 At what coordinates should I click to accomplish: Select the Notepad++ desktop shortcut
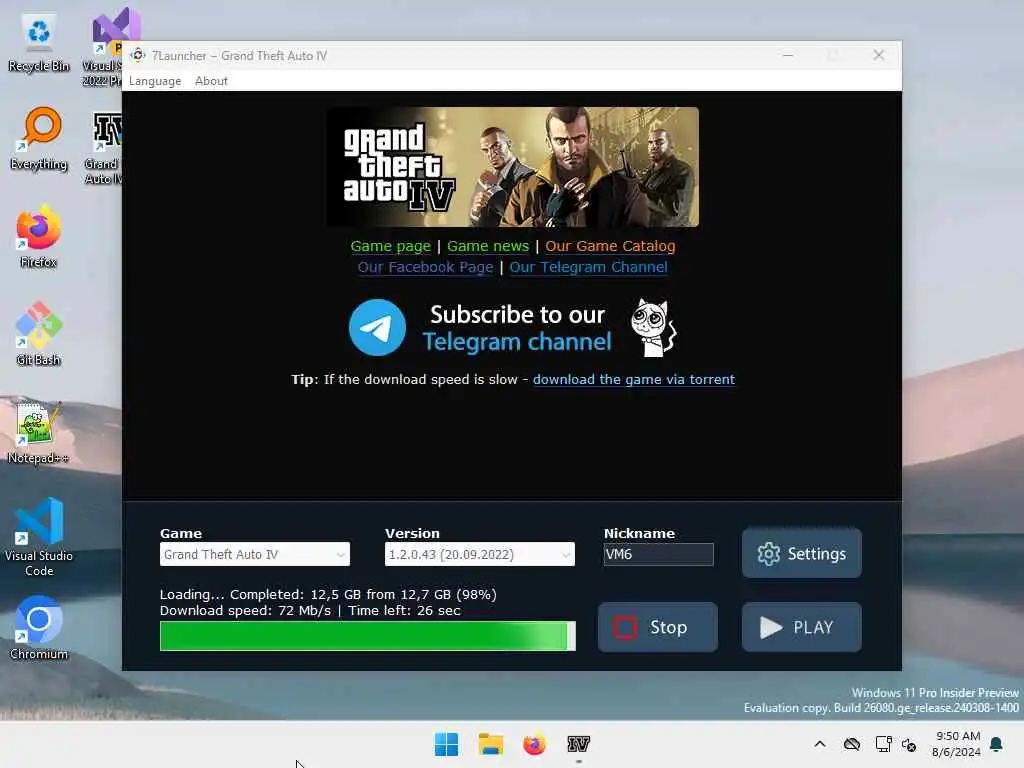pos(39,432)
